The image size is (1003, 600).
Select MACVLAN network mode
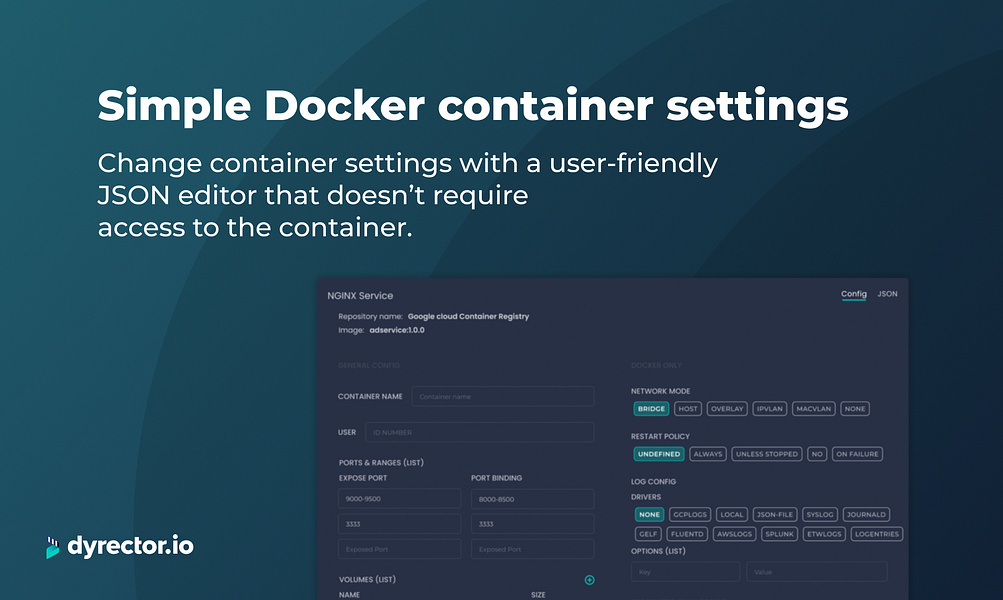click(814, 409)
